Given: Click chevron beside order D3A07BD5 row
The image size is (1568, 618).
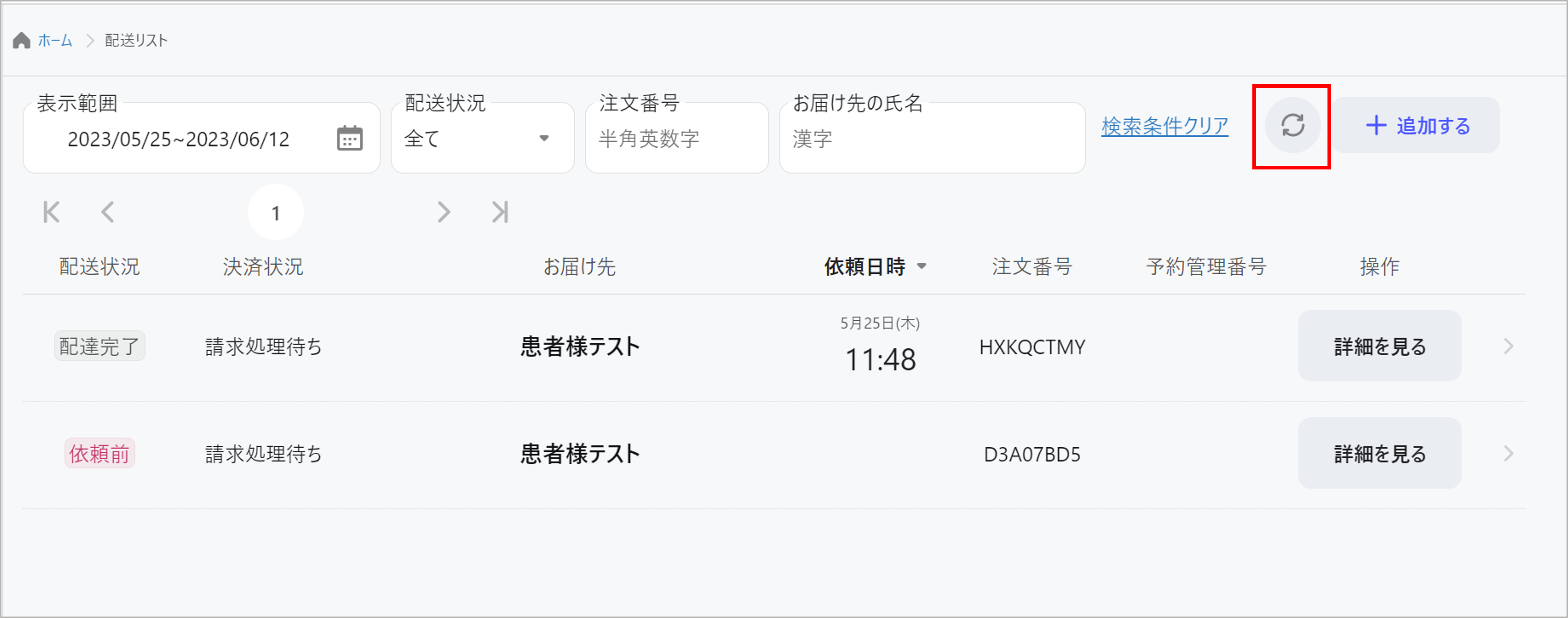Looking at the screenshot, I should 1509,453.
